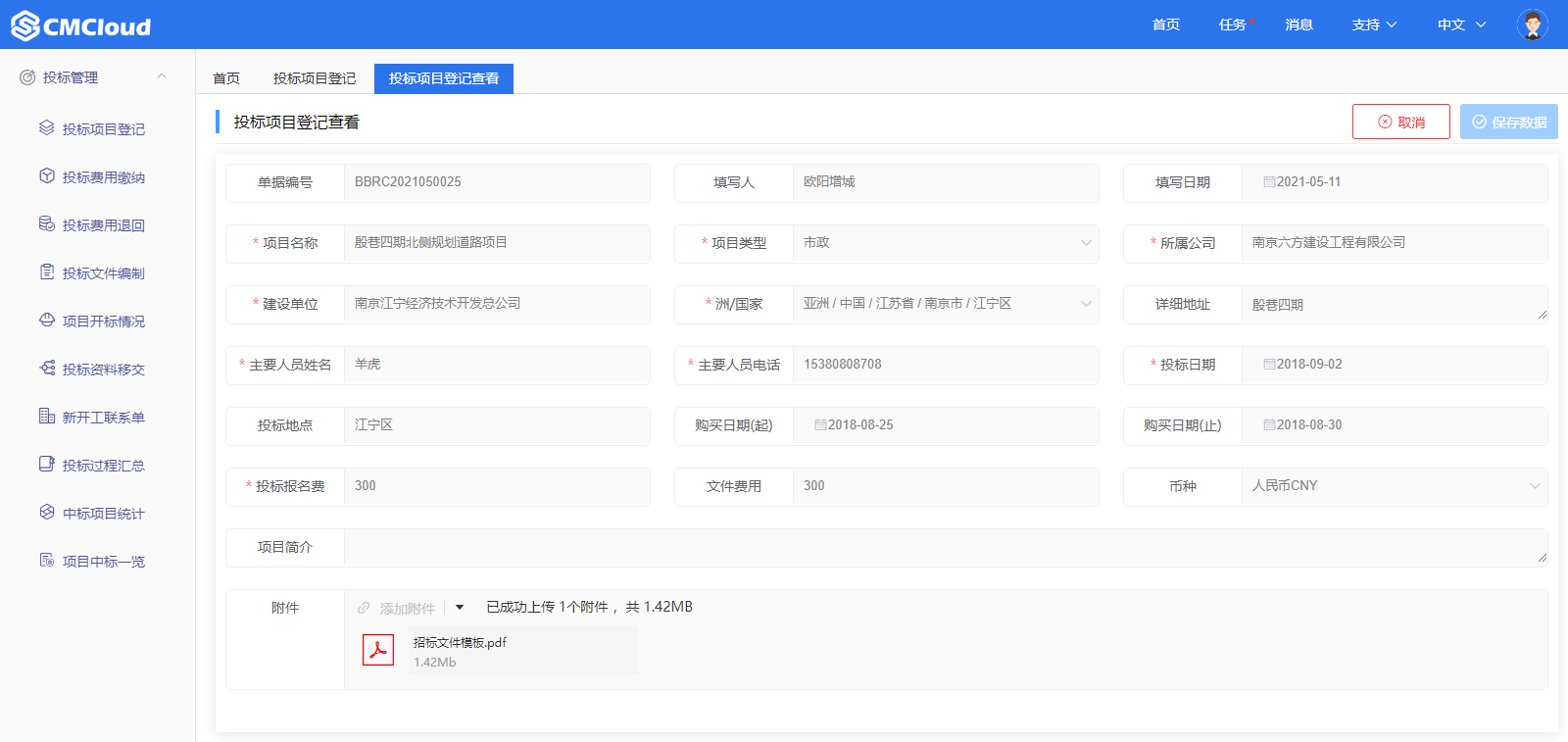
Task: Click the 文件费用 field
Action: 946,486
